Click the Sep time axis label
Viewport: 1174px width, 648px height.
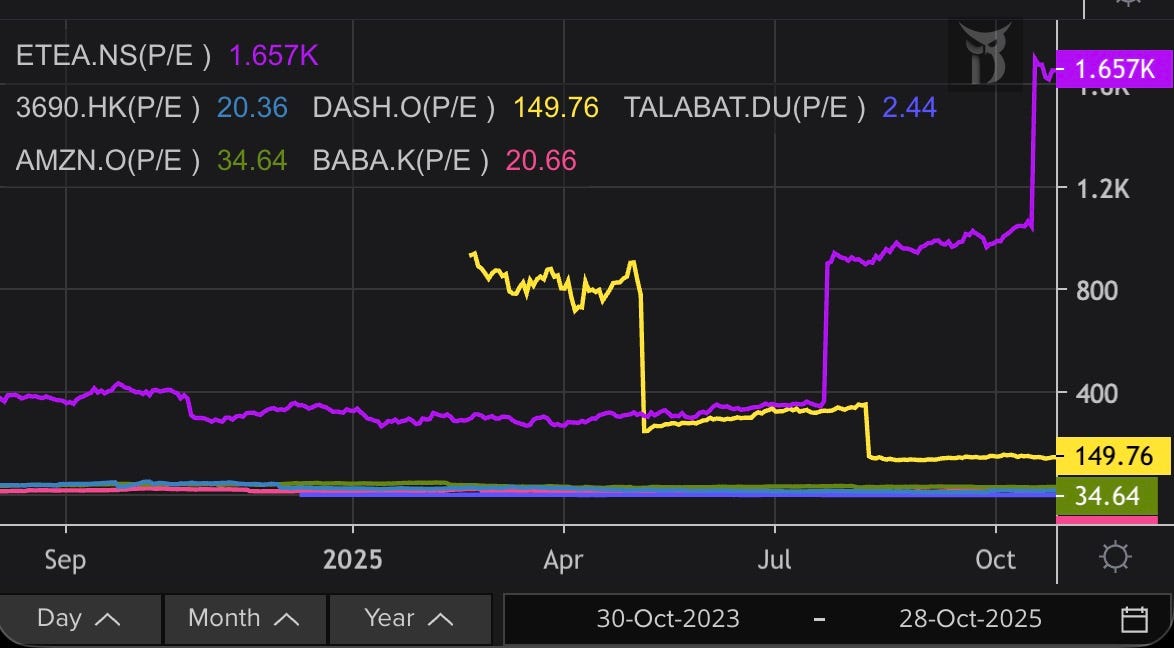(x=65, y=560)
